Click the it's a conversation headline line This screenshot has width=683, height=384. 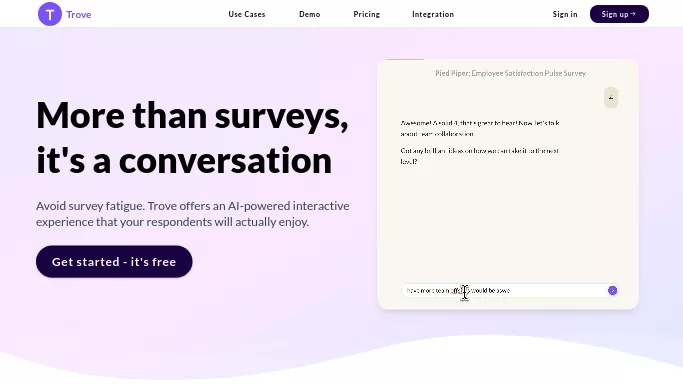point(184,161)
